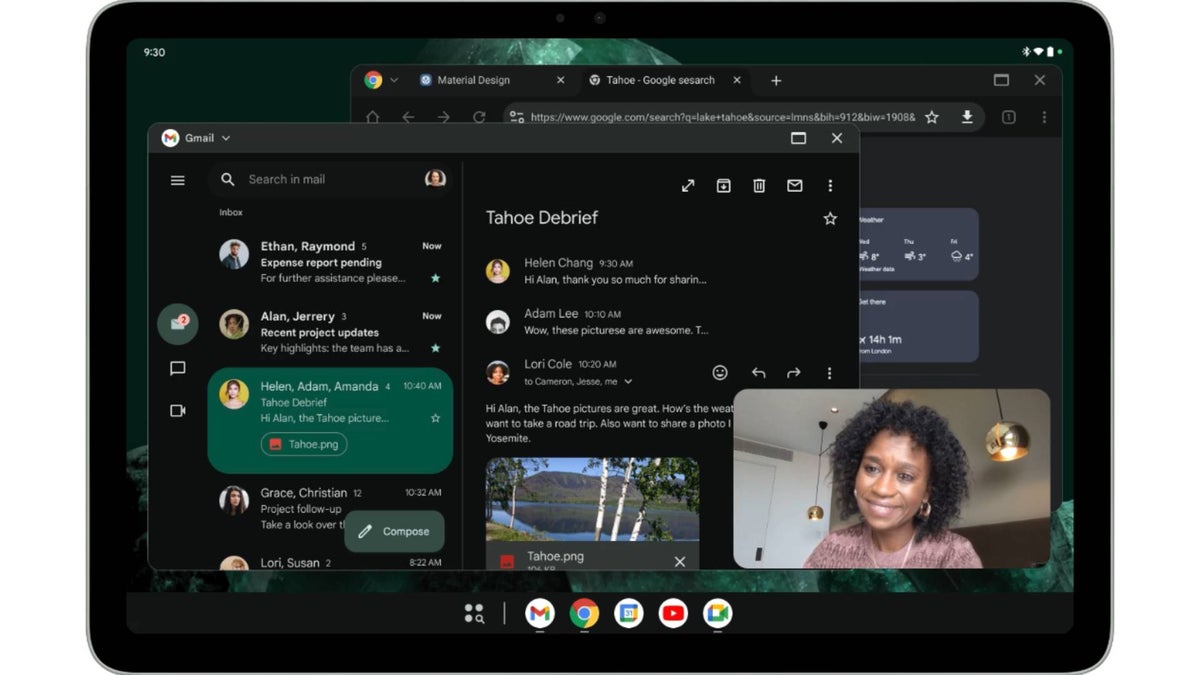The width and height of the screenshot is (1200, 675).
Task: Launch Google Calendar from the taskbar
Action: click(x=629, y=613)
